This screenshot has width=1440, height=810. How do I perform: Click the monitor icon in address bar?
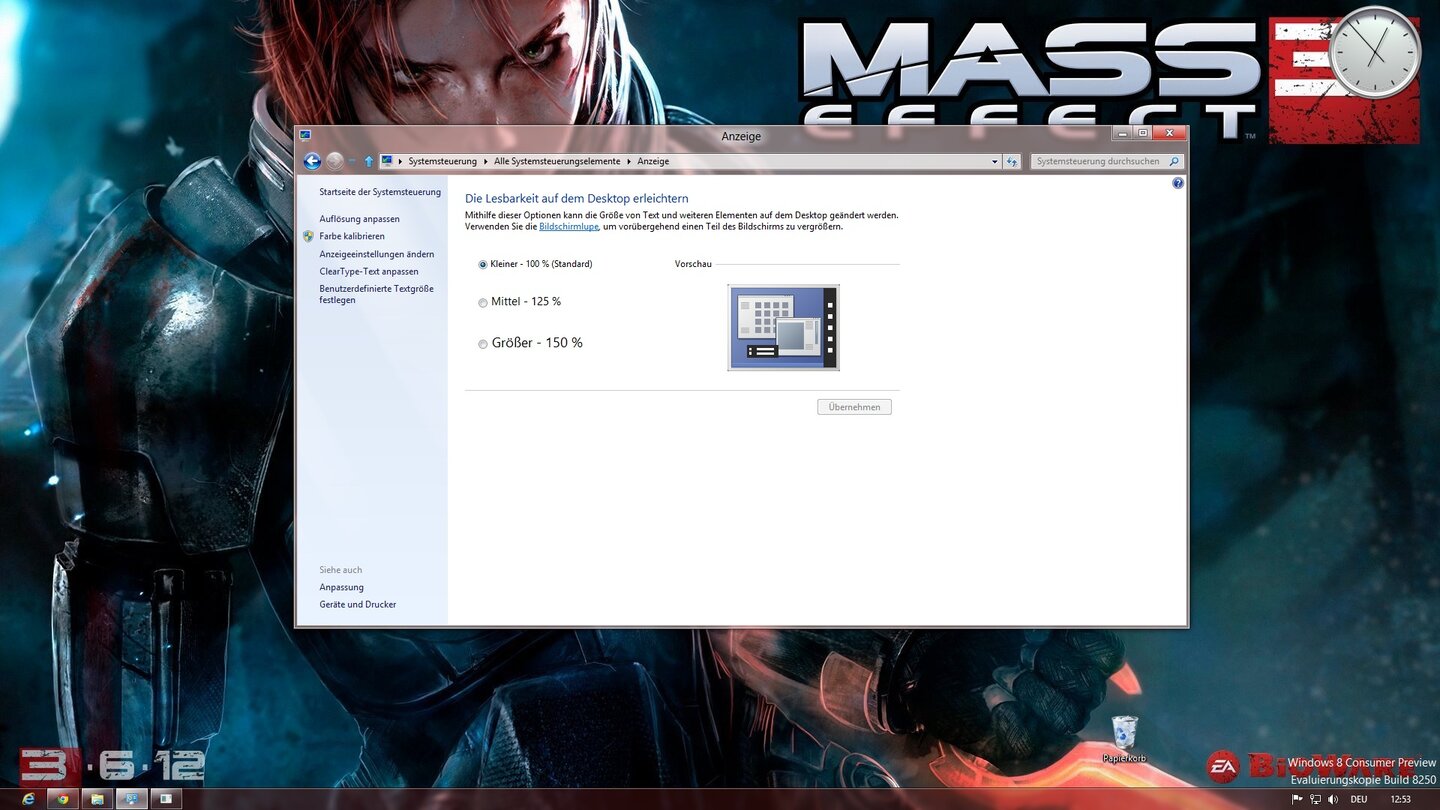[x=387, y=161]
